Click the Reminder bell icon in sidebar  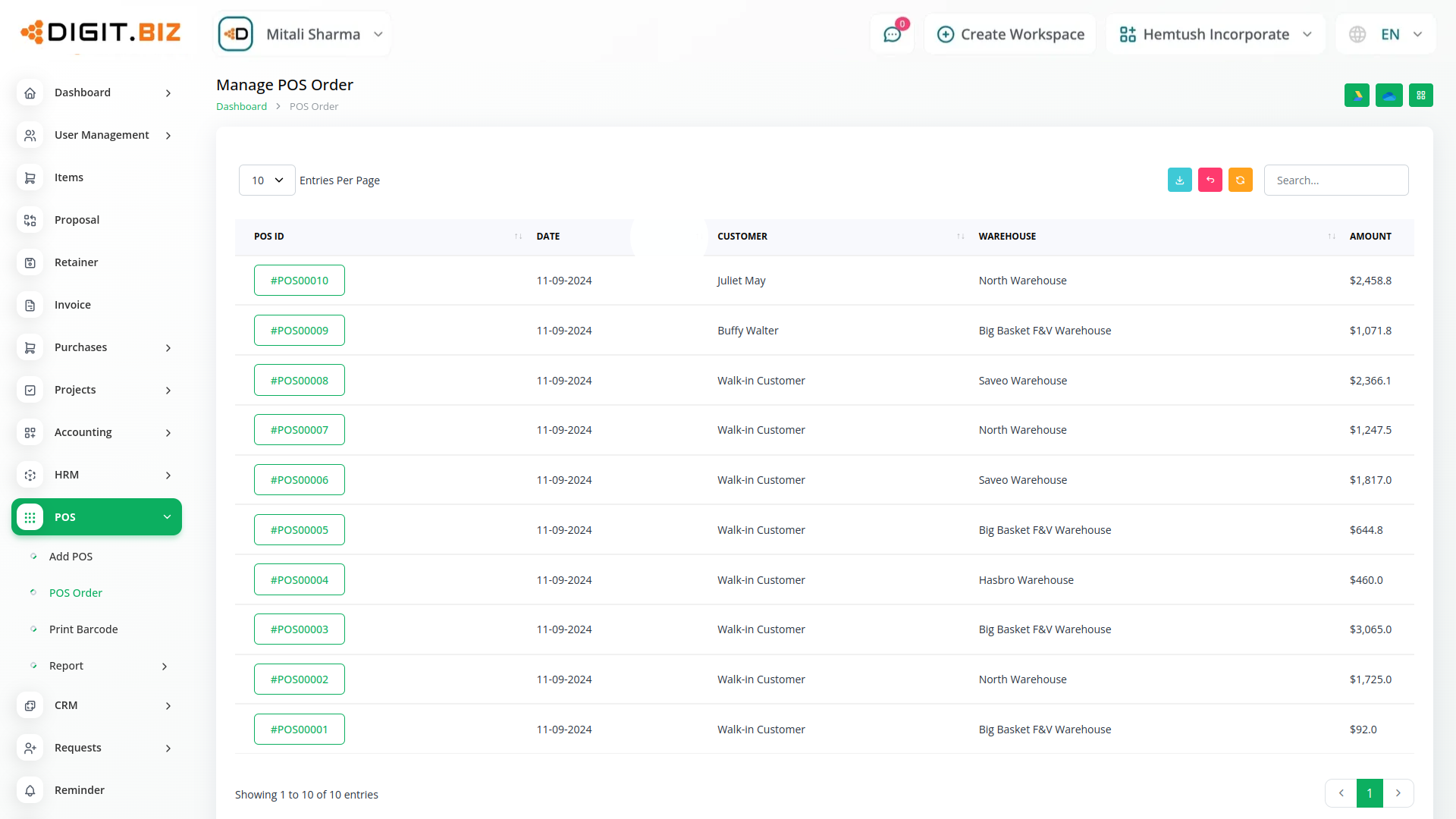(30, 790)
